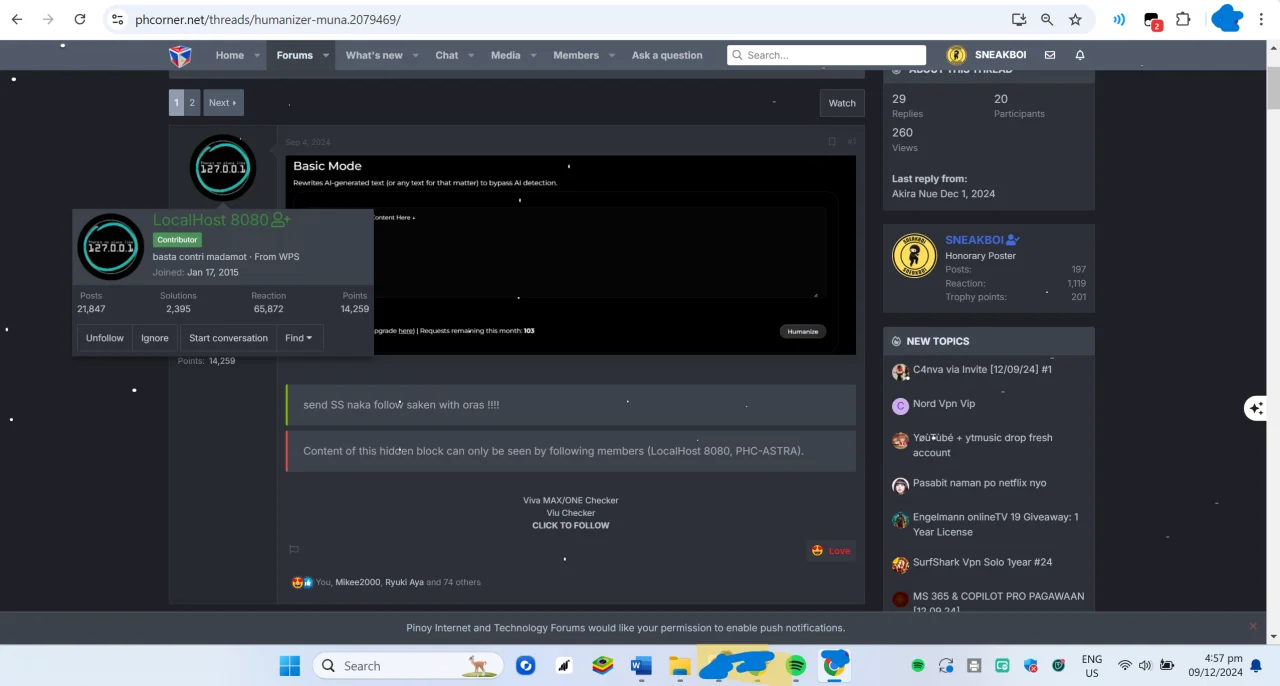Close the push notification permission banner
The width and height of the screenshot is (1280, 686).
tap(1253, 626)
